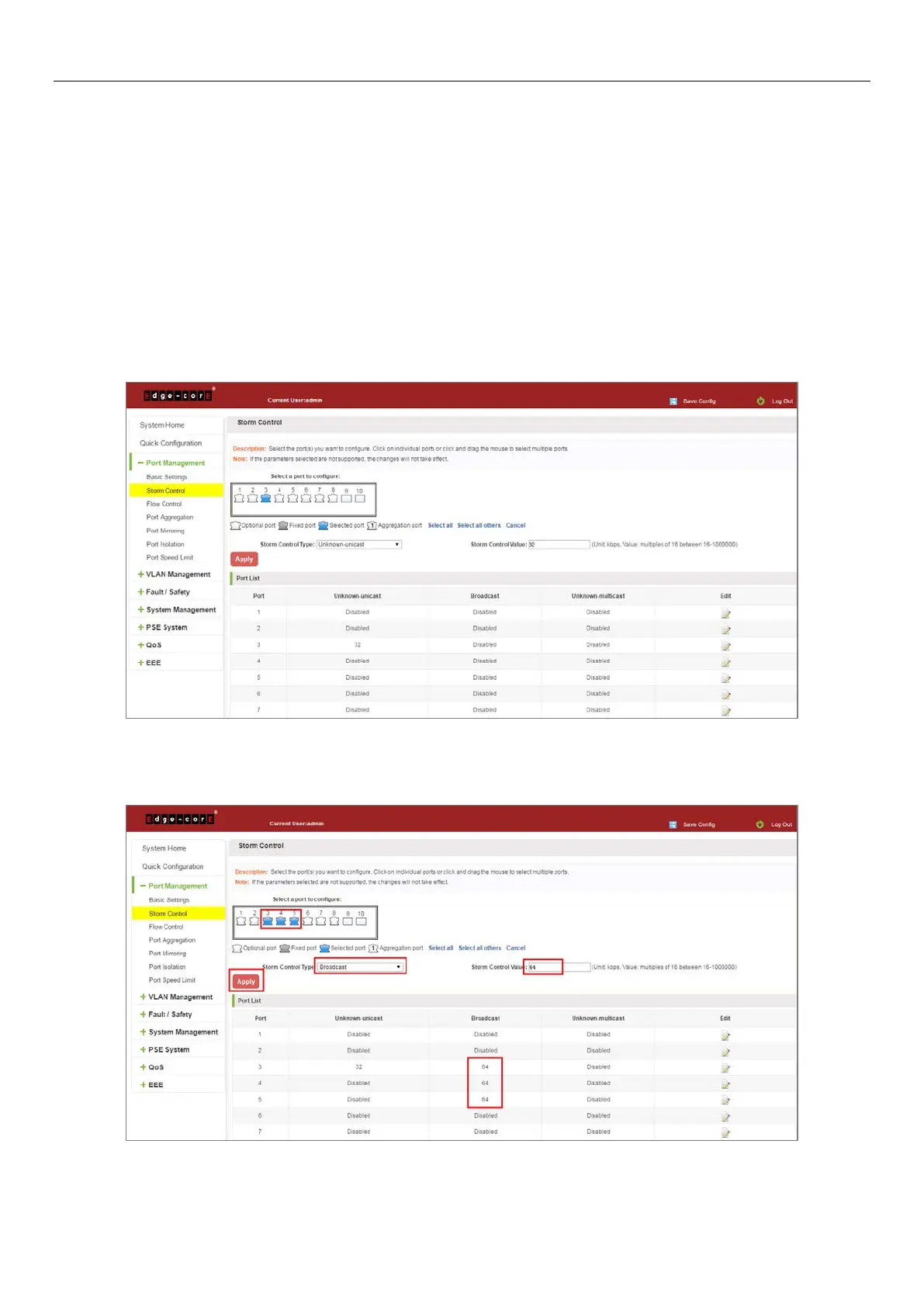Click Cancel link in lower screenshot

click(x=516, y=948)
